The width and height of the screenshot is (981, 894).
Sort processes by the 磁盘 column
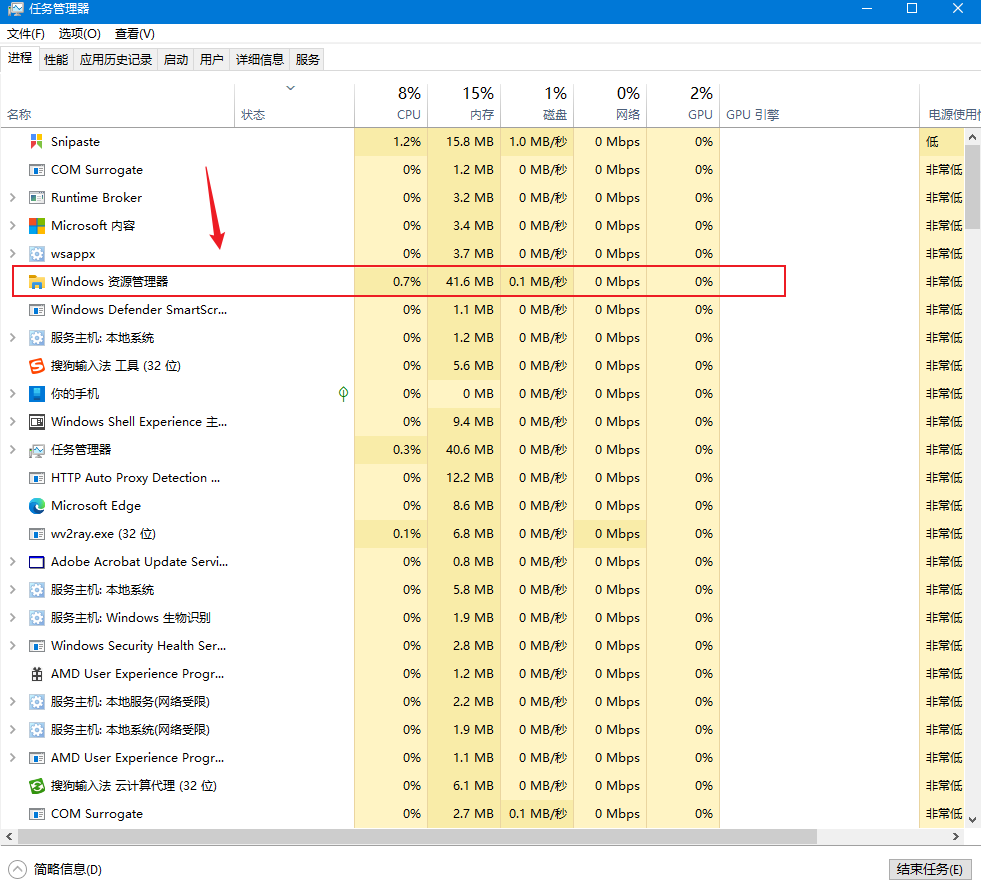coord(537,104)
